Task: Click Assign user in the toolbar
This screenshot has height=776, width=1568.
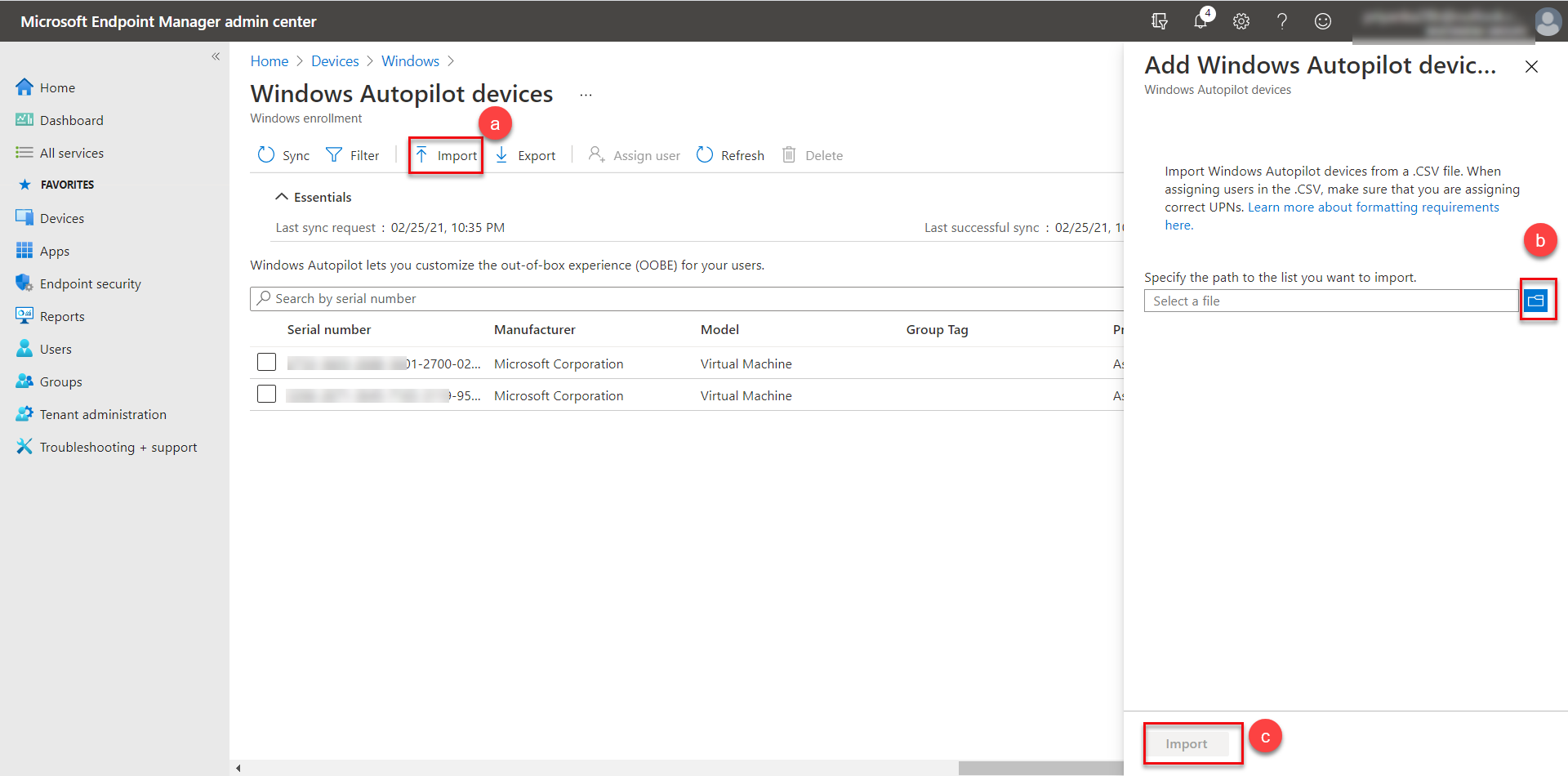Action: pos(635,155)
